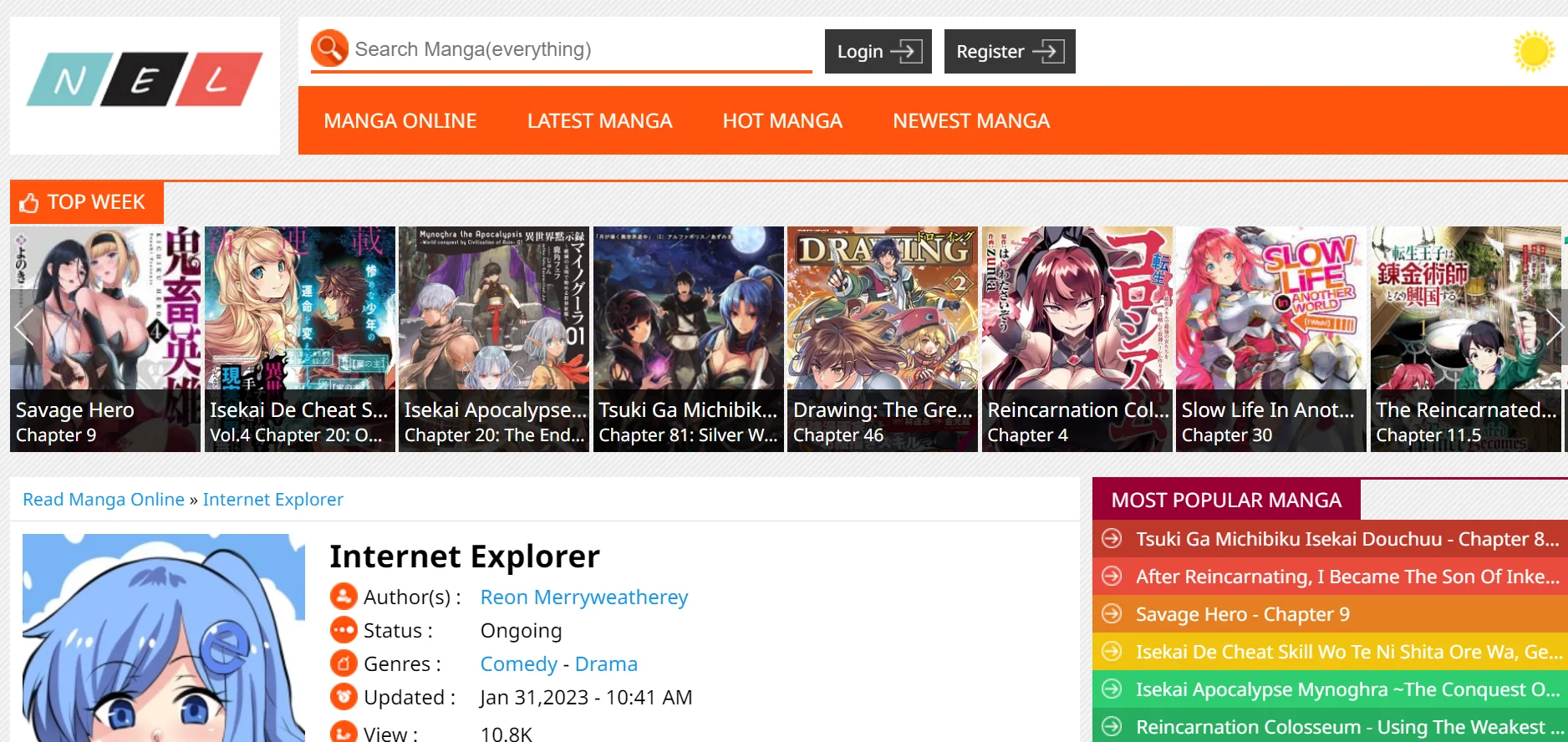Click the Ongoing status text
1568x742 pixels.
(521, 631)
